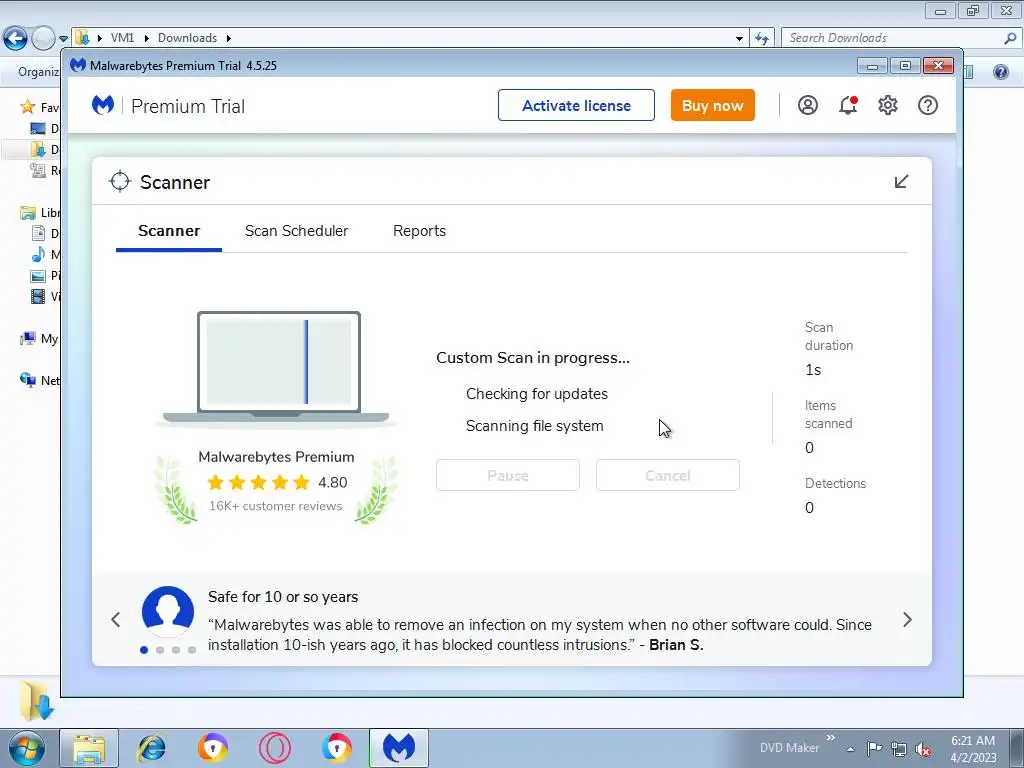Show the previous customer review
1024x768 pixels.
pyautogui.click(x=116, y=620)
